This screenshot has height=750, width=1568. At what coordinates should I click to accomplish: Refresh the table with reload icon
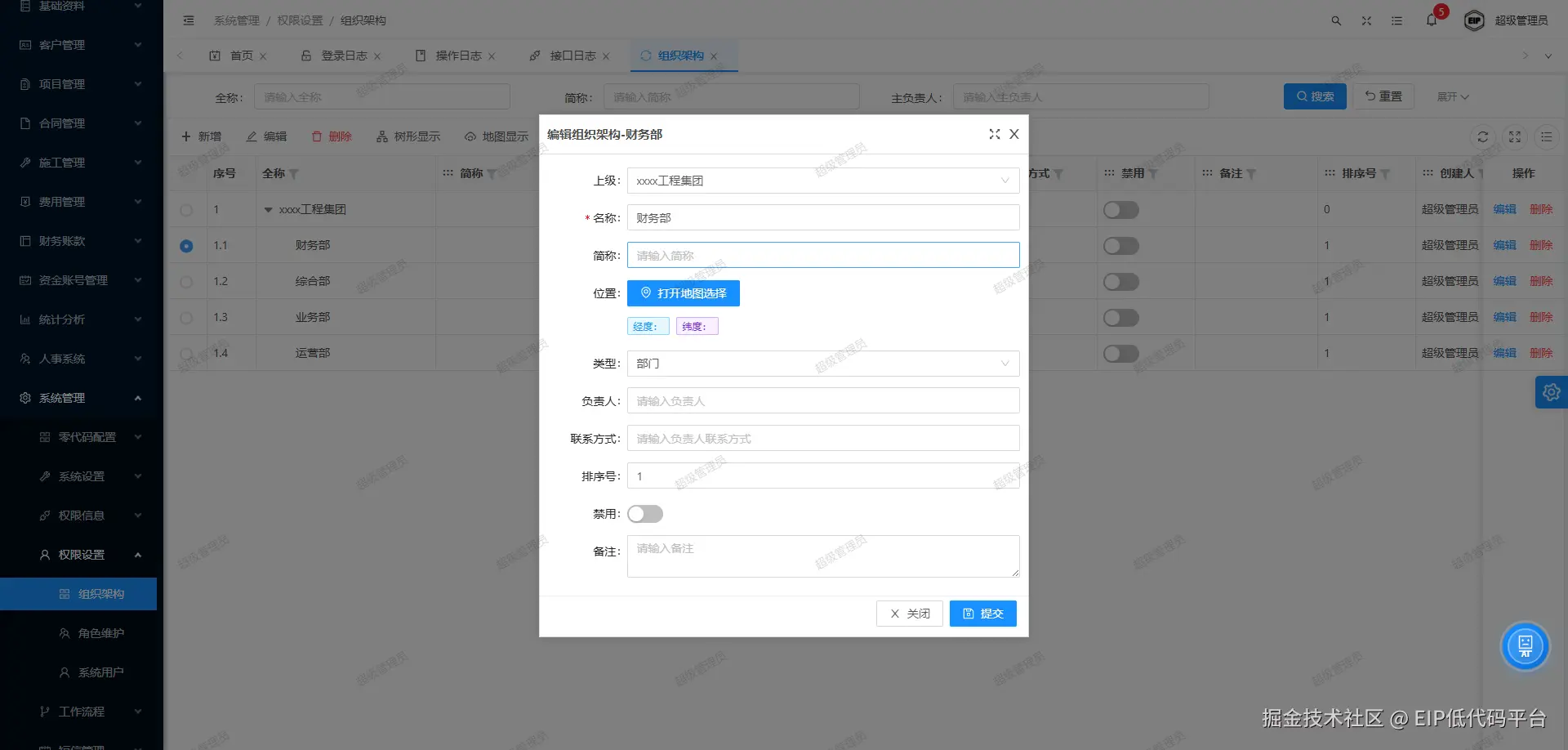point(1483,136)
